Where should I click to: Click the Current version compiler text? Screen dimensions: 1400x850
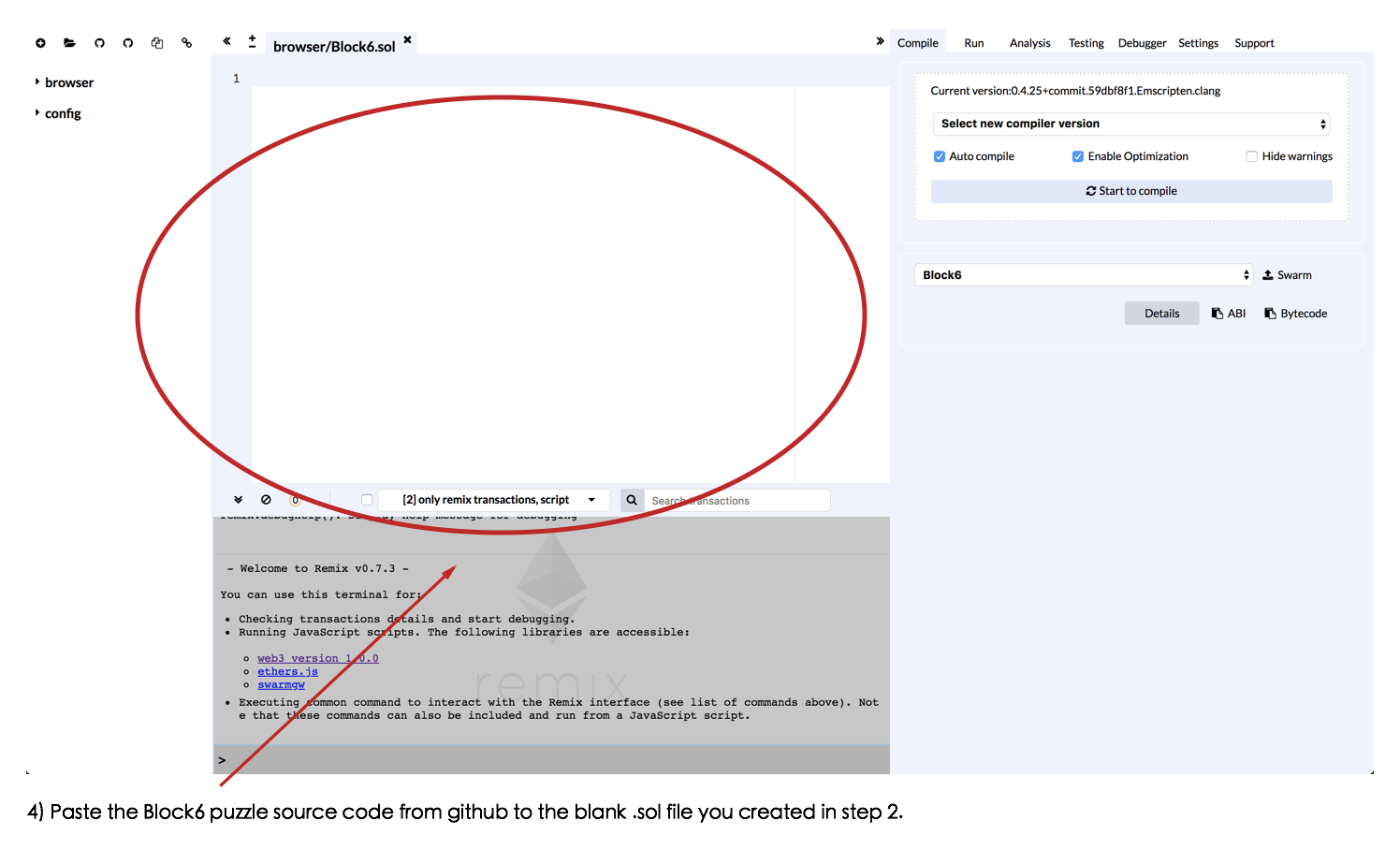click(x=1075, y=91)
